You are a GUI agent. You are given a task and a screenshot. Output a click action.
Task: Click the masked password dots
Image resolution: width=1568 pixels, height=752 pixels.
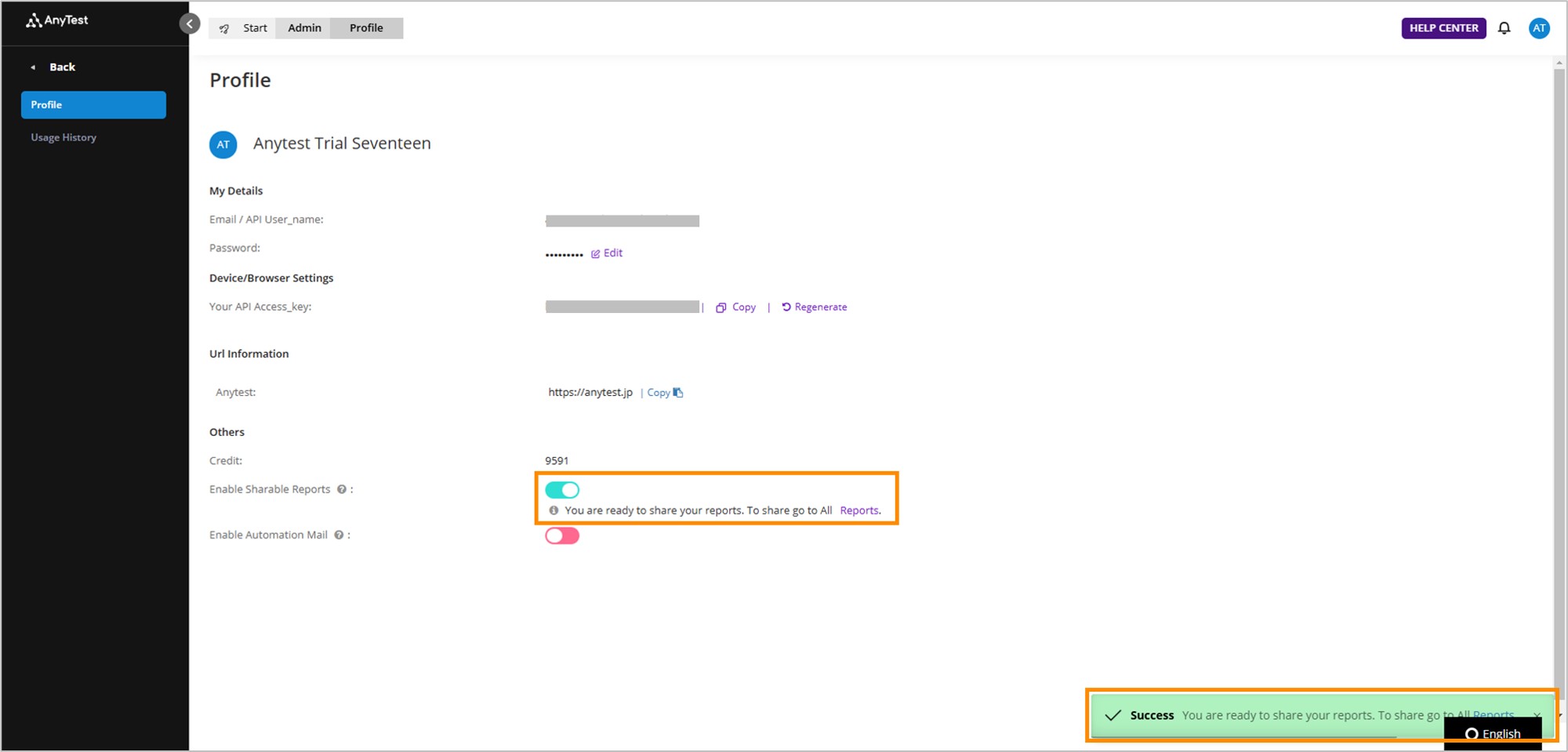tap(564, 255)
